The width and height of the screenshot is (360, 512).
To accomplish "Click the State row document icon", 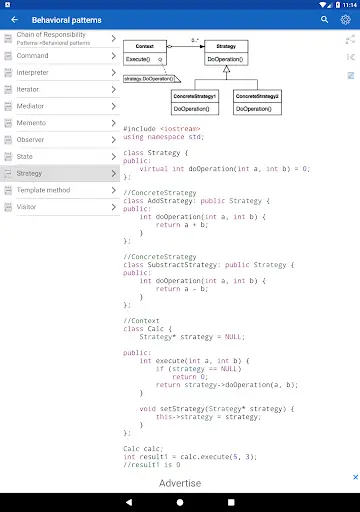I will [8, 156].
